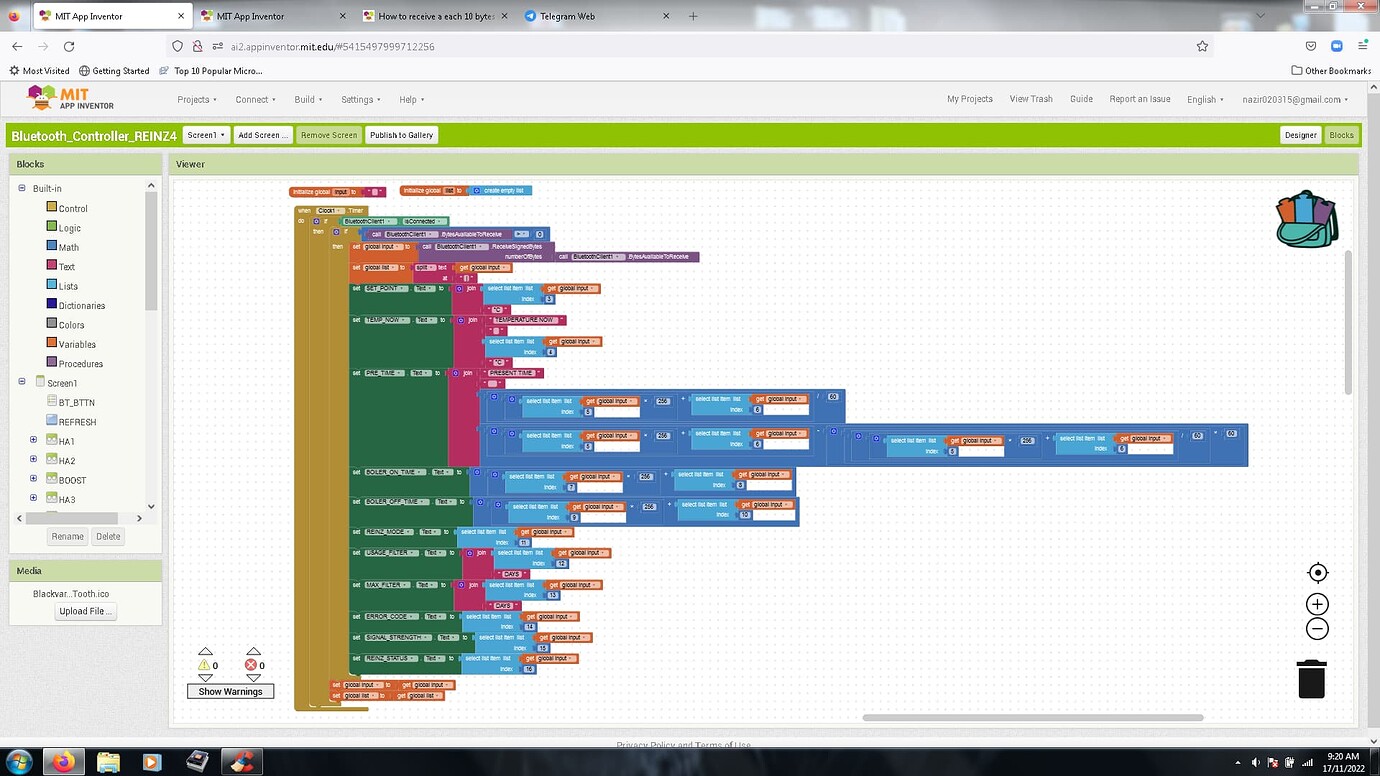
Task: Click the yellow warning triangle icon
Action: pyautogui.click(x=204, y=665)
